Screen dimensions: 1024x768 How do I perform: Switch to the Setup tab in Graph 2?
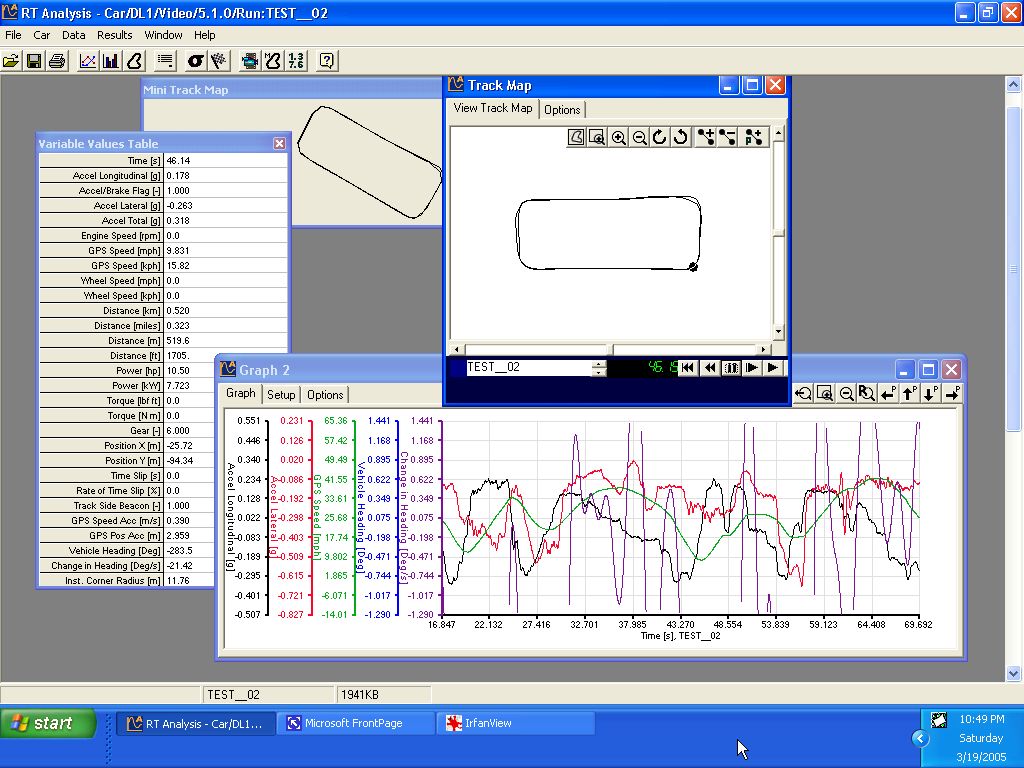[281, 395]
